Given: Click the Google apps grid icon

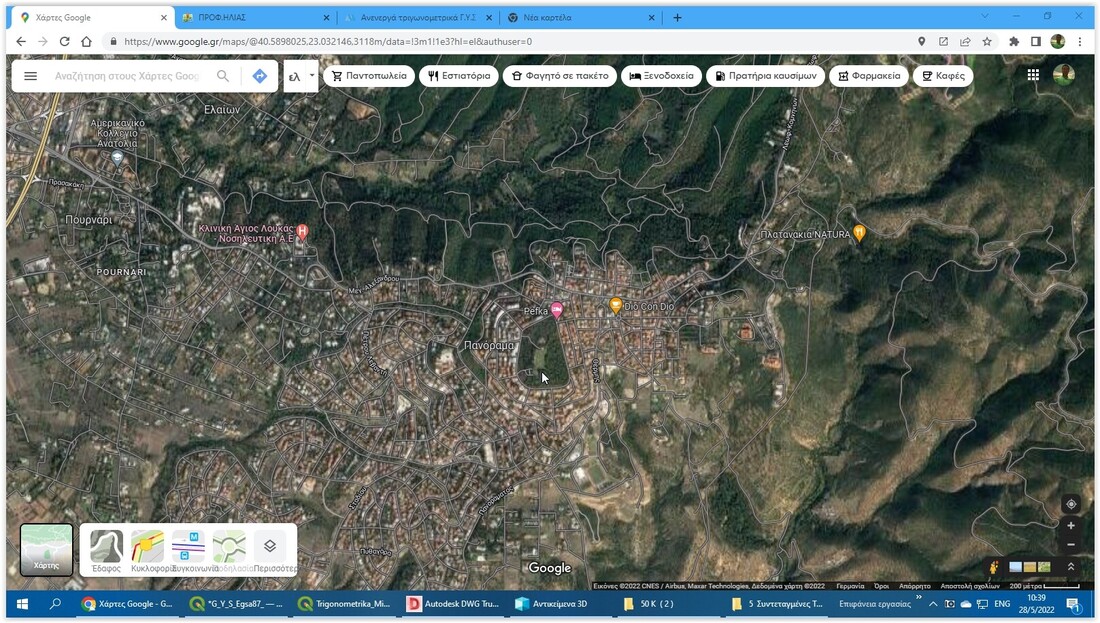Looking at the screenshot, I should click(x=1033, y=75).
